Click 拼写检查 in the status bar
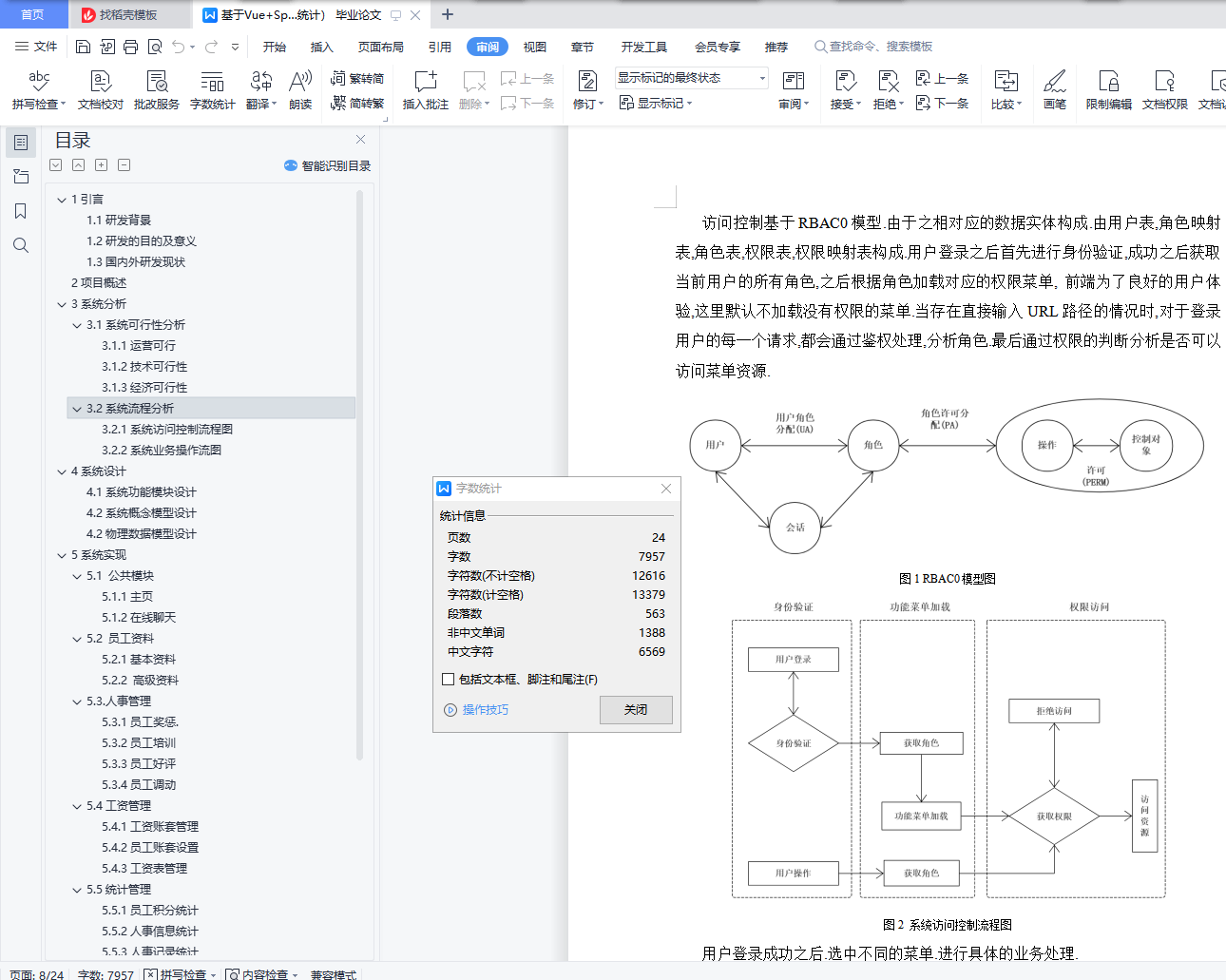The height and width of the screenshot is (980, 1226). click(180, 974)
